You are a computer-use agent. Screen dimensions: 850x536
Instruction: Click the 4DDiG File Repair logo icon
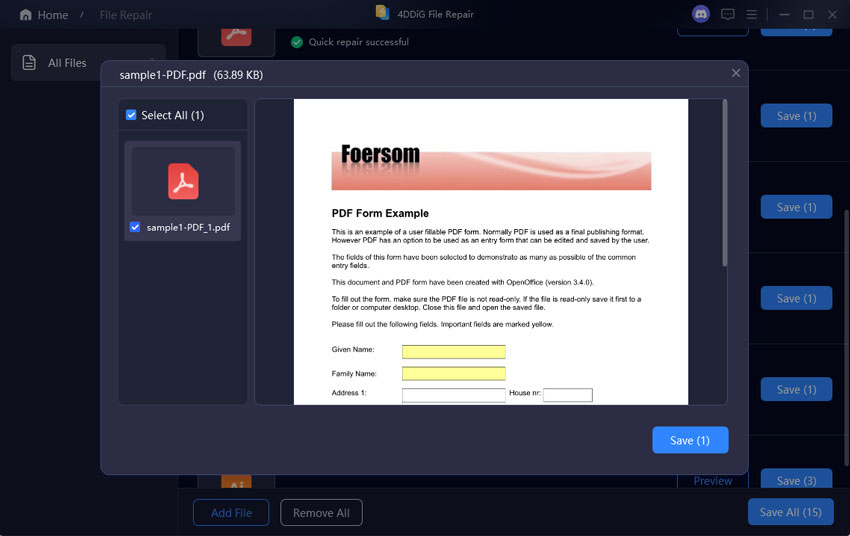(382, 13)
